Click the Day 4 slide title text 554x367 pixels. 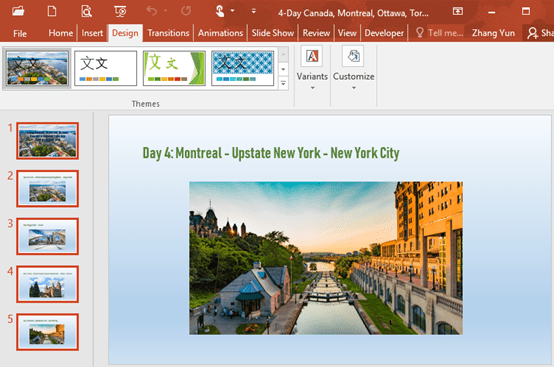(271, 153)
